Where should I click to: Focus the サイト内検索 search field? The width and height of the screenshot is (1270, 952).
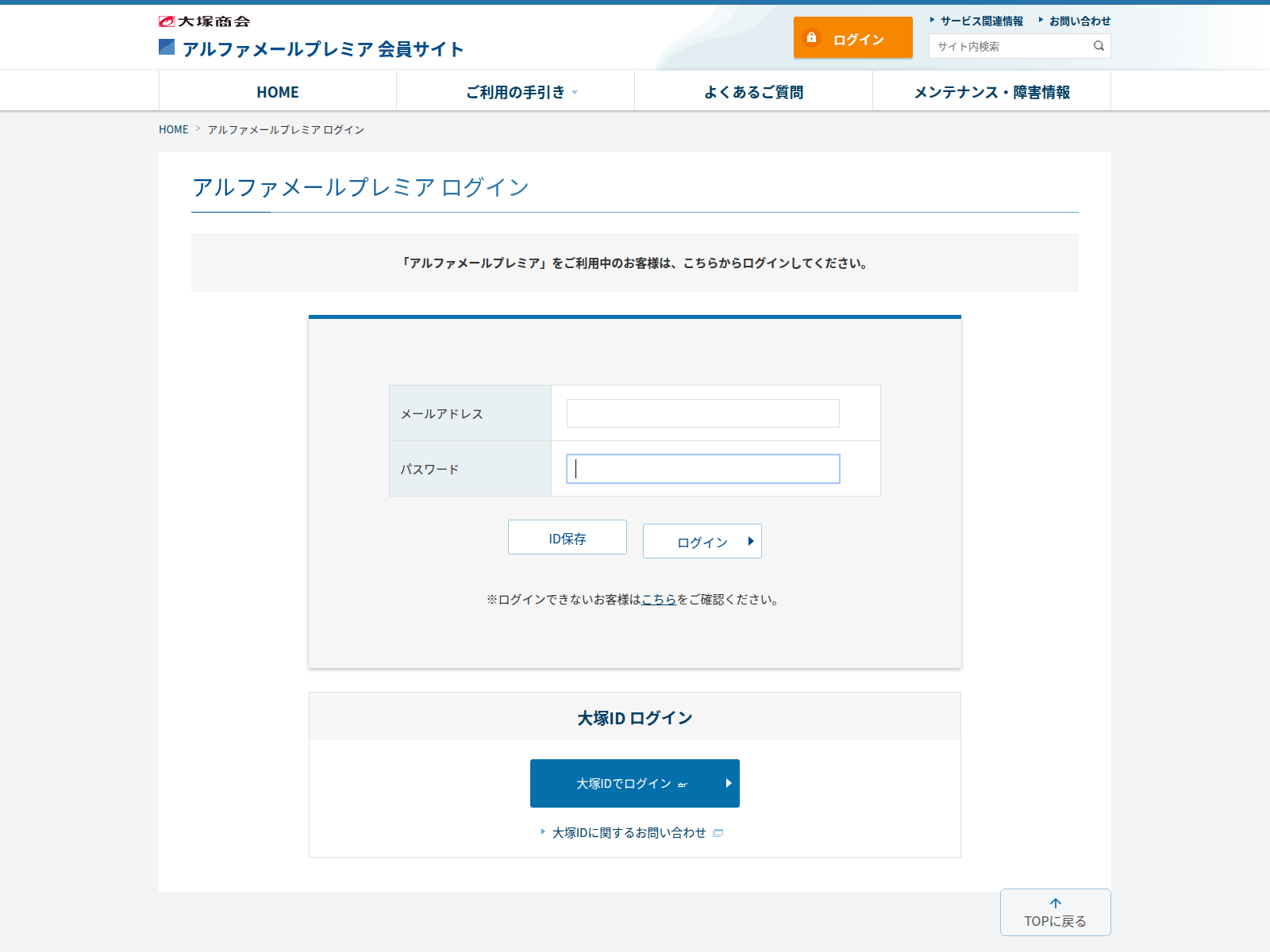click(x=1010, y=46)
